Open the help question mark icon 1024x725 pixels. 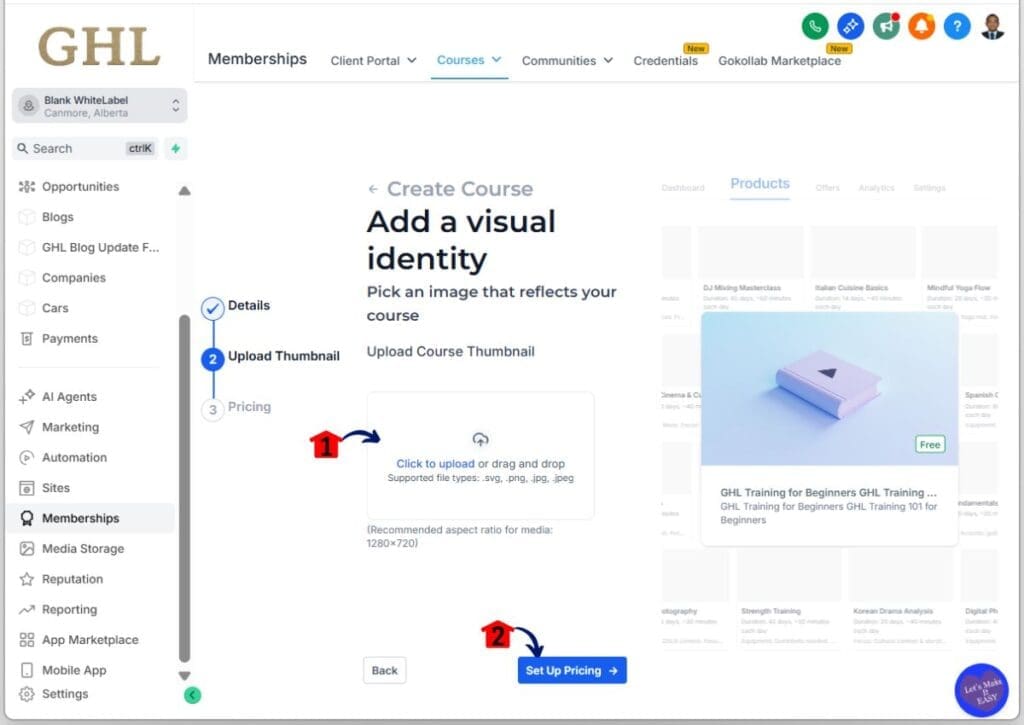point(955,26)
